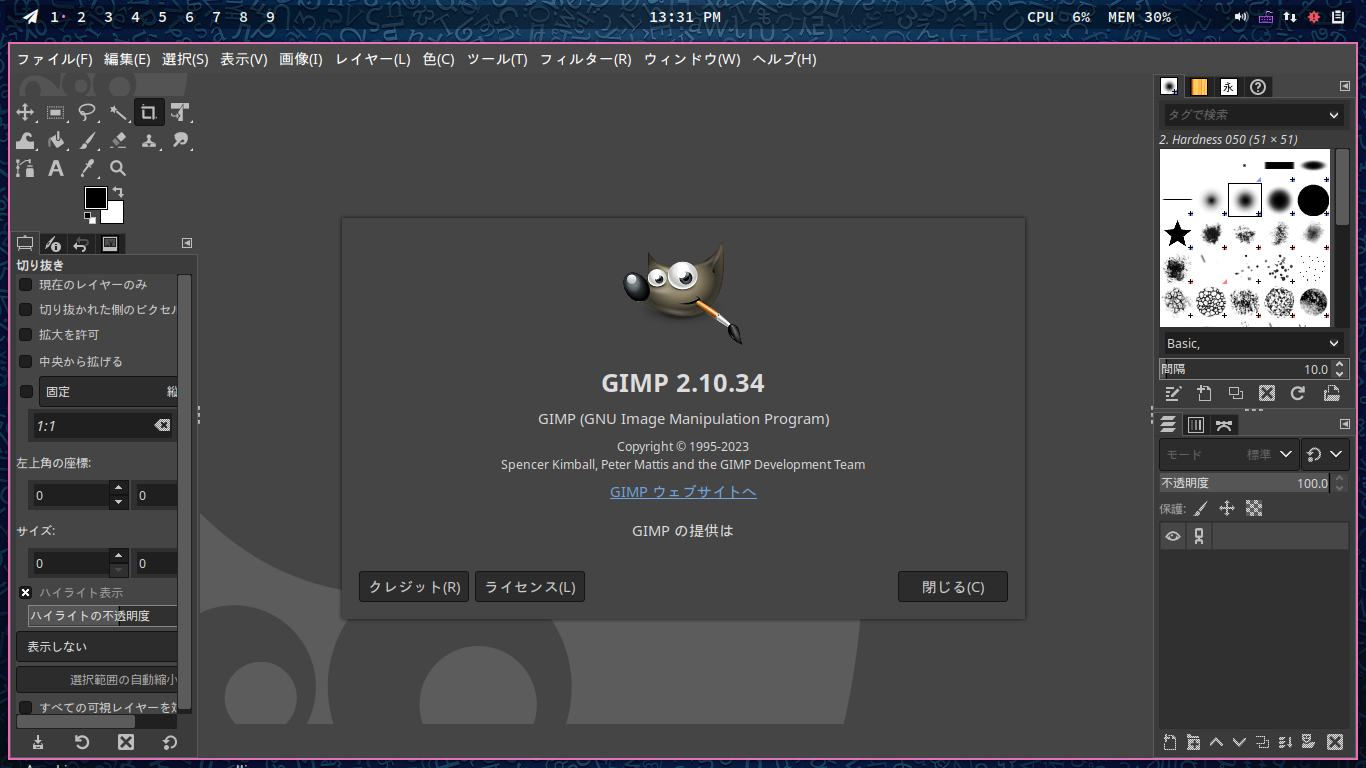1366x768 pixels.
Task: Select the Fuzzy Select magic wand tool
Action: [x=118, y=113]
